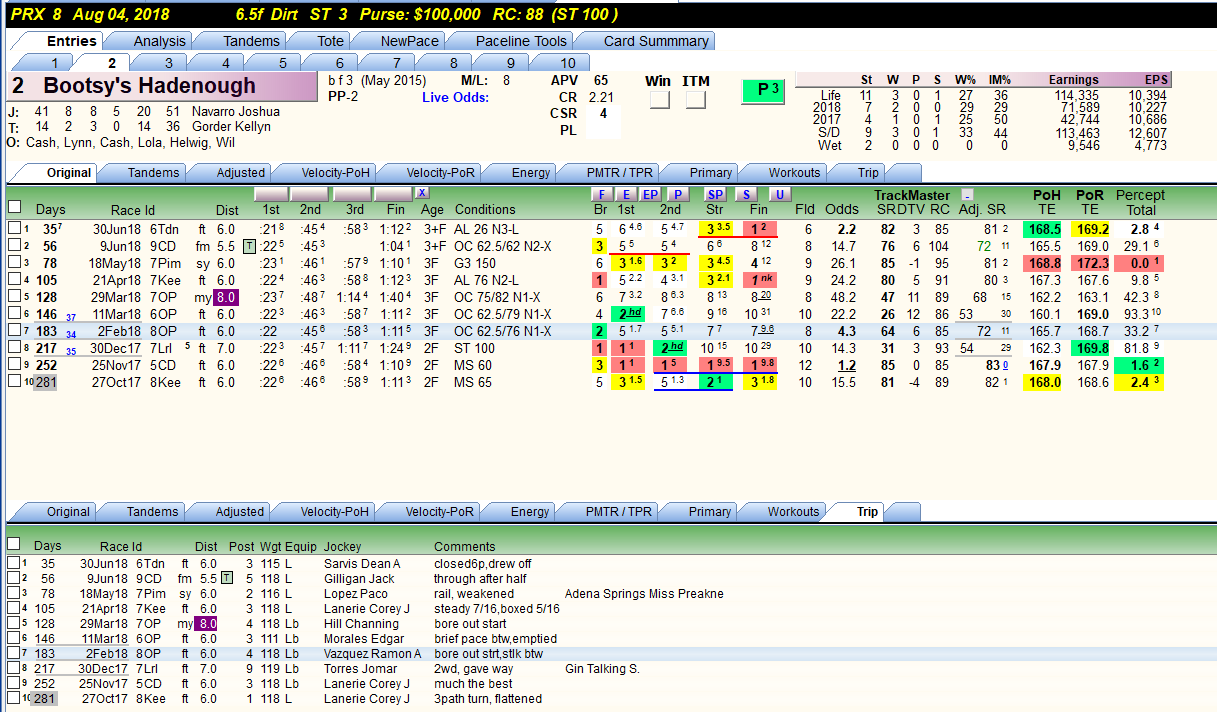Click the S running-style button
This screenshot has height=712, width=1217.
pyautogui.click(x=746, y=194)
